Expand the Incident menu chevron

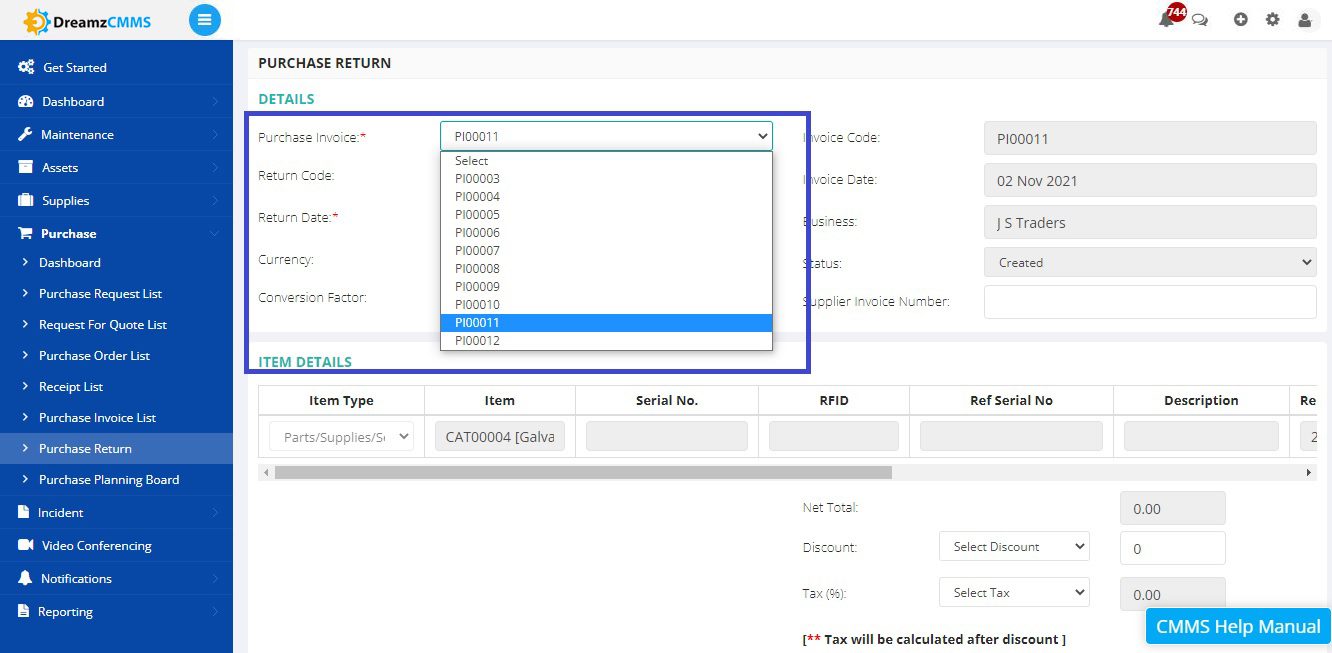(215, 512)
